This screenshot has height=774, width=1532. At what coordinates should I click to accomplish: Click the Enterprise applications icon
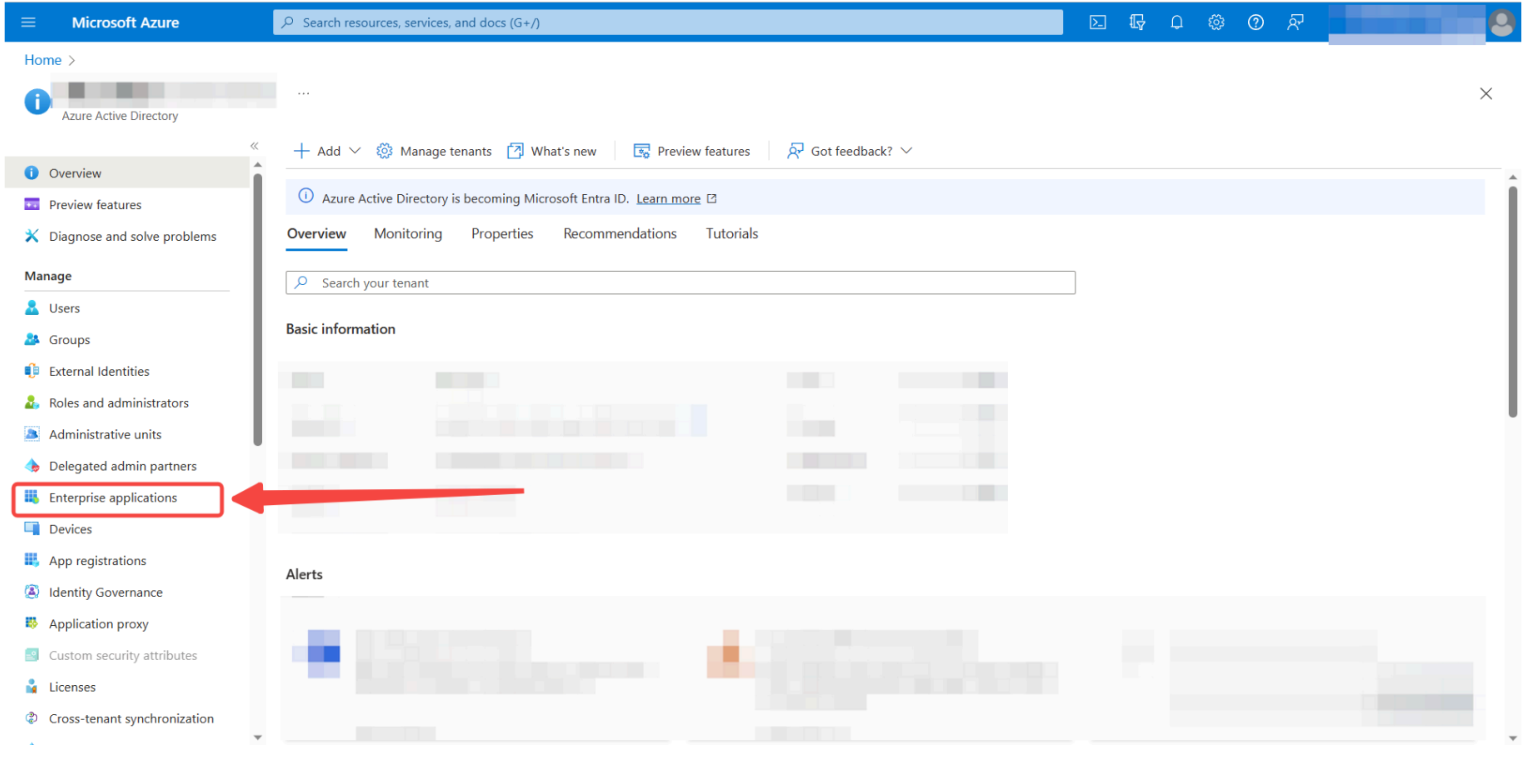[x=32, y=497]
